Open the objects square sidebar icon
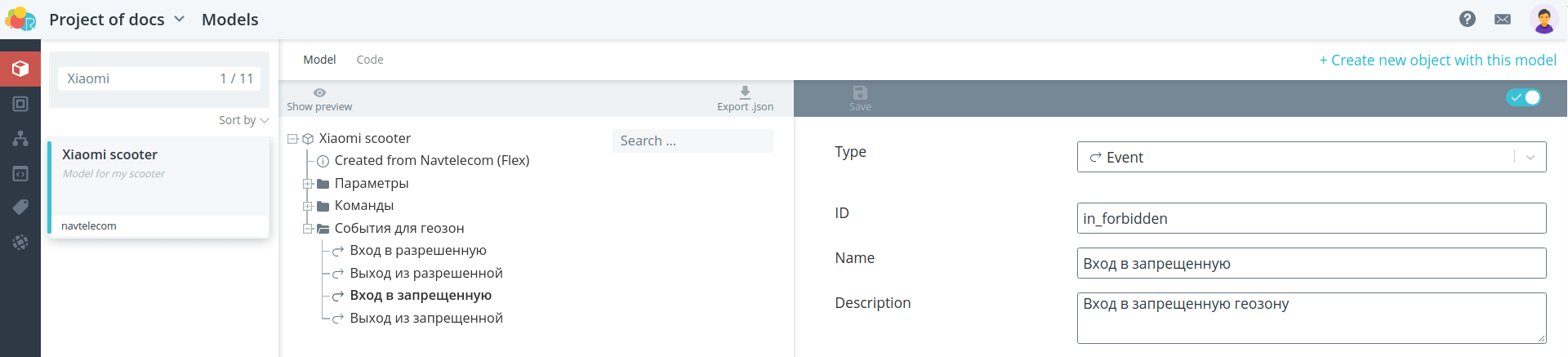The height and width of the screenshot is (357, 1568). tap(20, 104)
